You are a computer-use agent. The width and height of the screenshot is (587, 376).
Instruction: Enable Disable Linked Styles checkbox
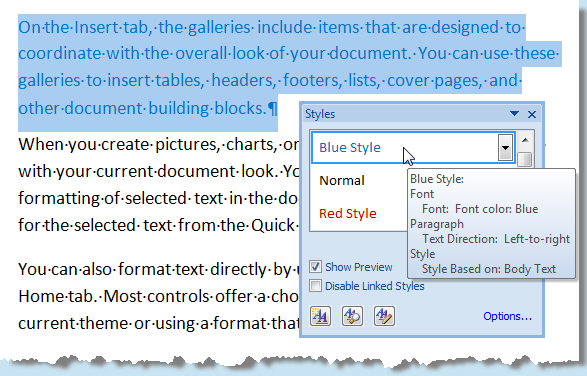pyautogui.click(x=315, y=286)
